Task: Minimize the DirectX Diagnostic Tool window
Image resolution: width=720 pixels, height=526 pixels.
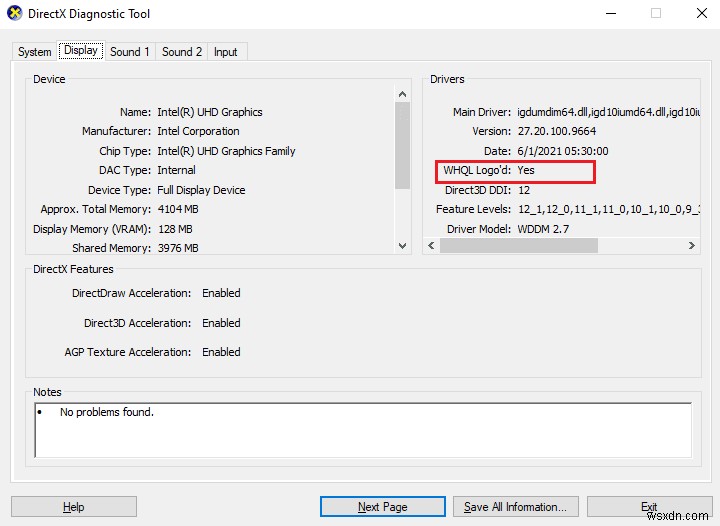Action: tap(611, 13)
